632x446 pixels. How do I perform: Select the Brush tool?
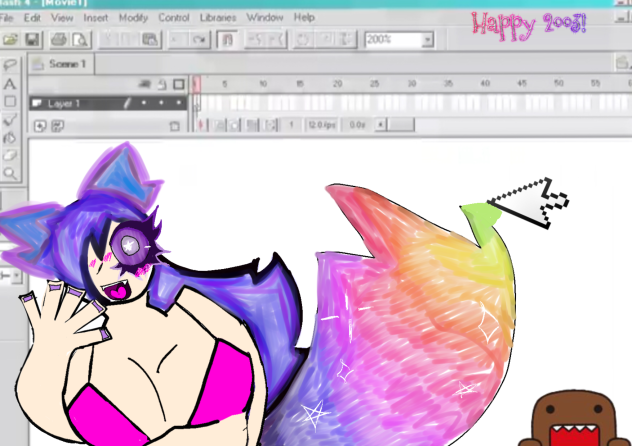(x=10, y=120)
